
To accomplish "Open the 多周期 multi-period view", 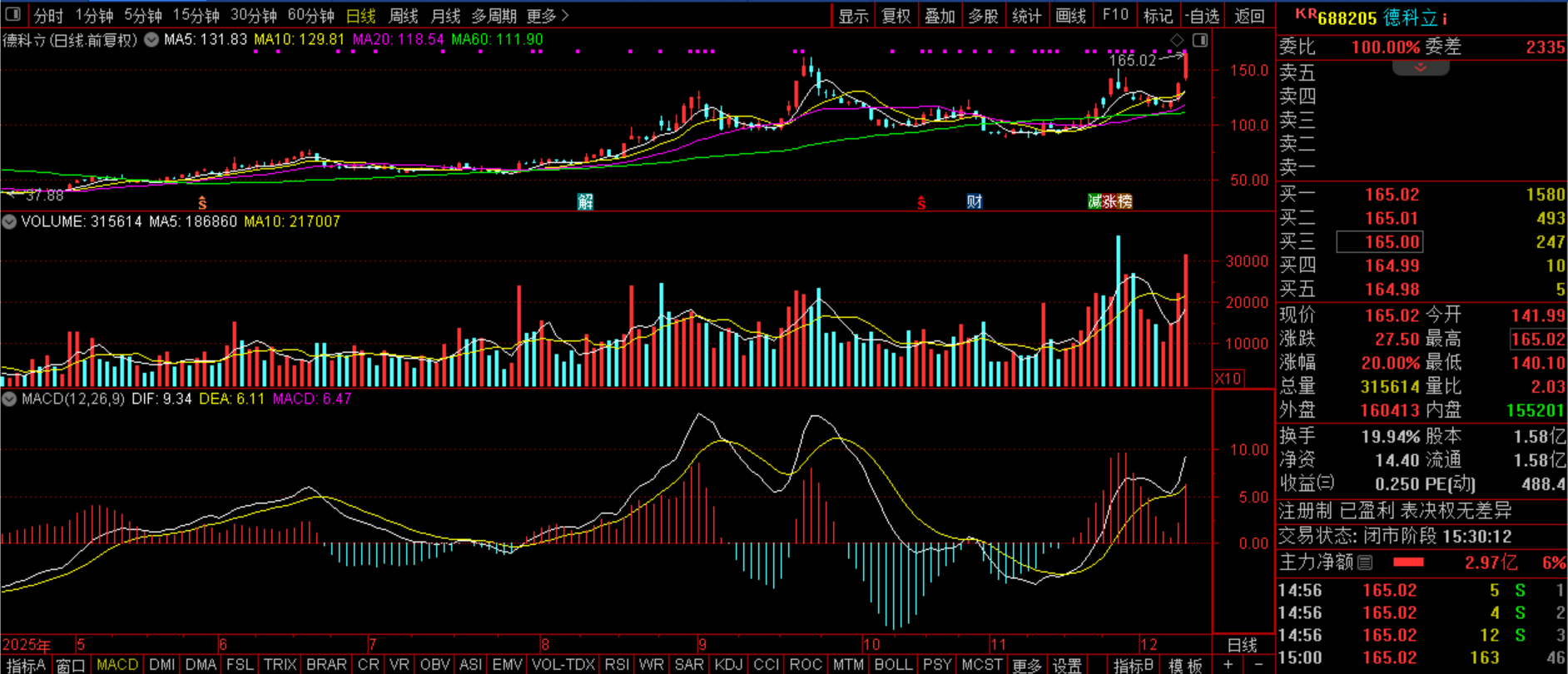I will coord(494,15).
